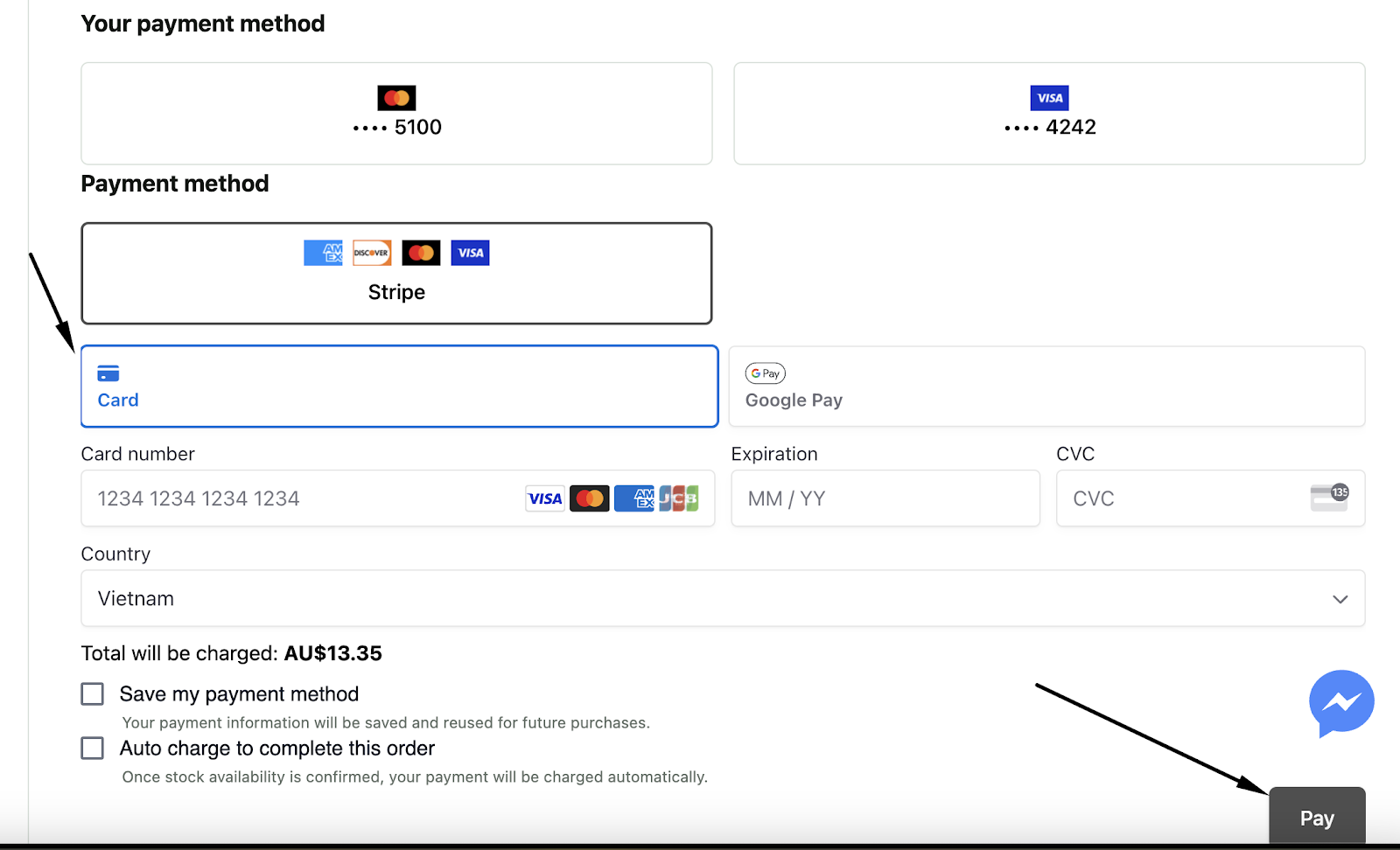Open the Country dropdown showing Vietnam
The height and width of the screenshot is (850, 1400).
(723, 598)
